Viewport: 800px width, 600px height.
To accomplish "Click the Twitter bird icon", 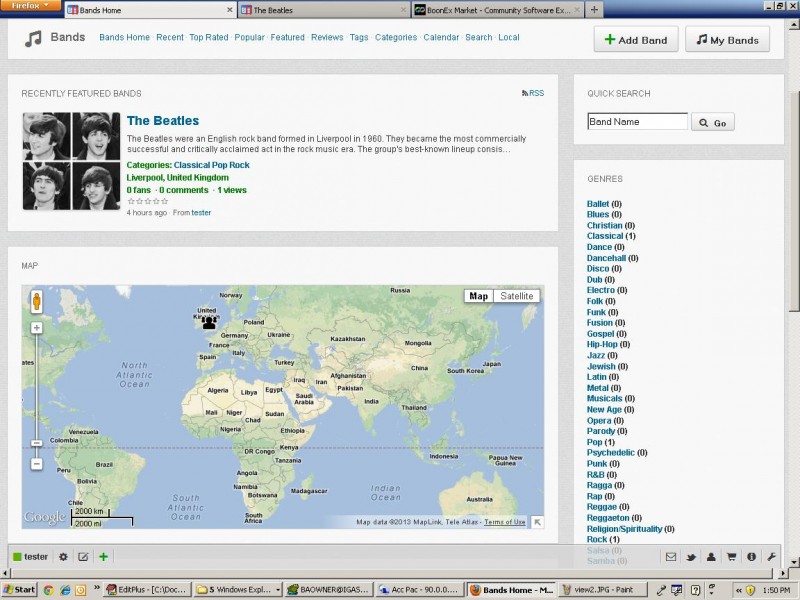I will click(x=691, y=557).
